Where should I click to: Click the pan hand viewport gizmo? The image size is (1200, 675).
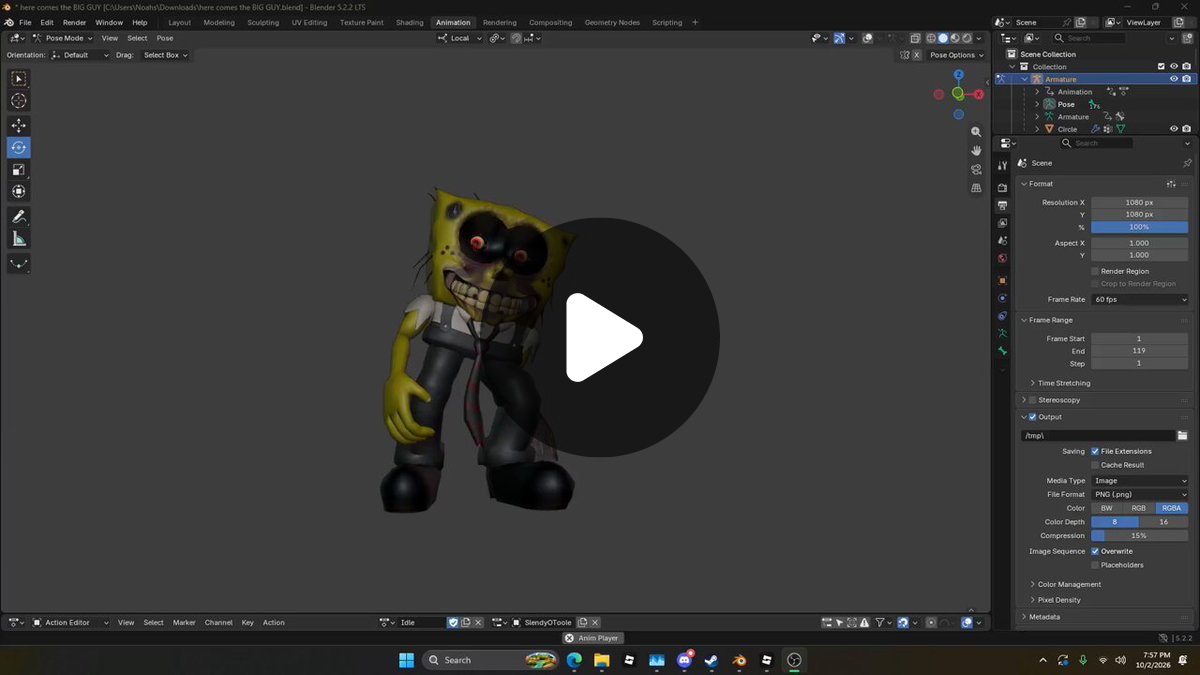click(976, 150)
